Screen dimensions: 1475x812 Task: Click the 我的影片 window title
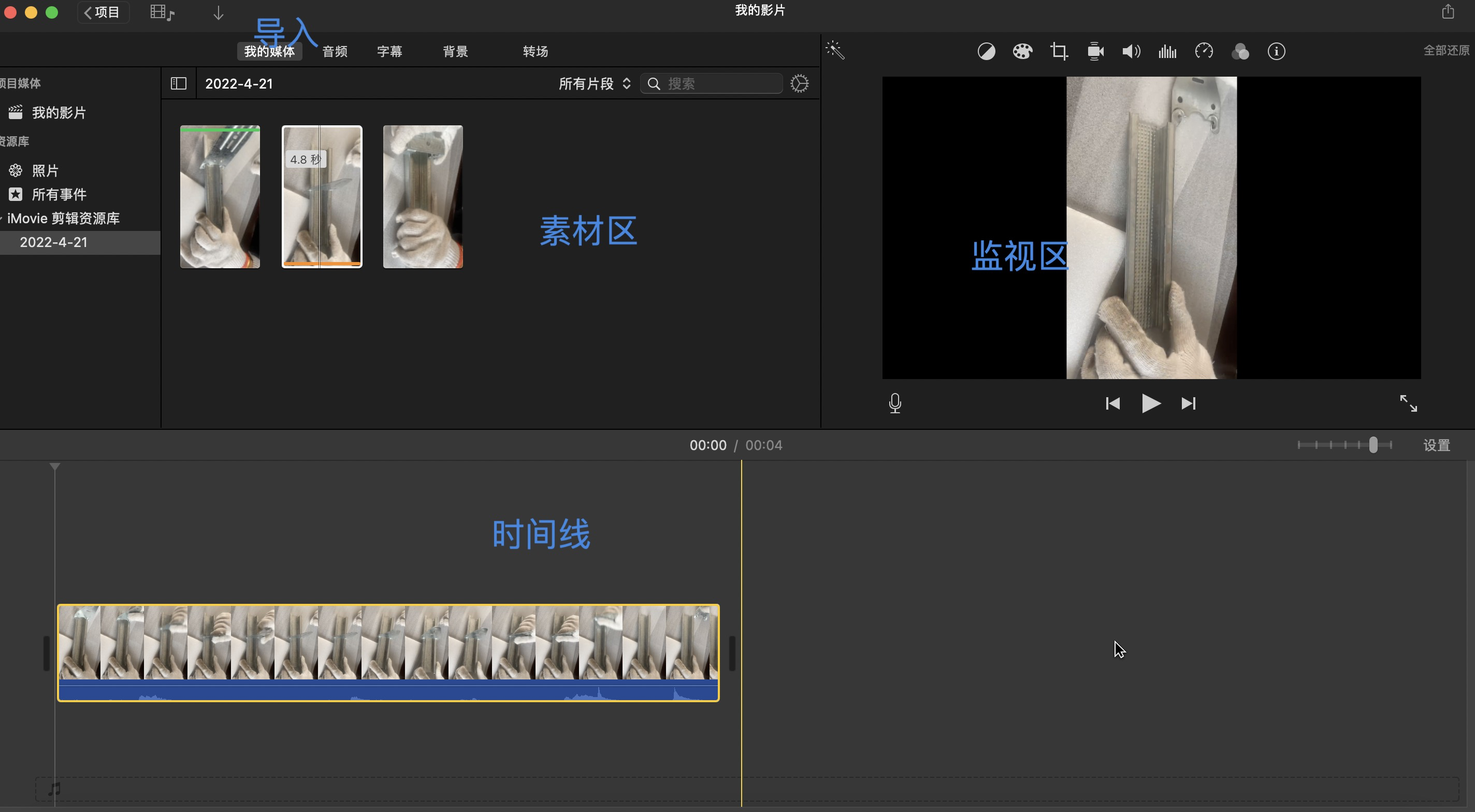coord(760,10)
